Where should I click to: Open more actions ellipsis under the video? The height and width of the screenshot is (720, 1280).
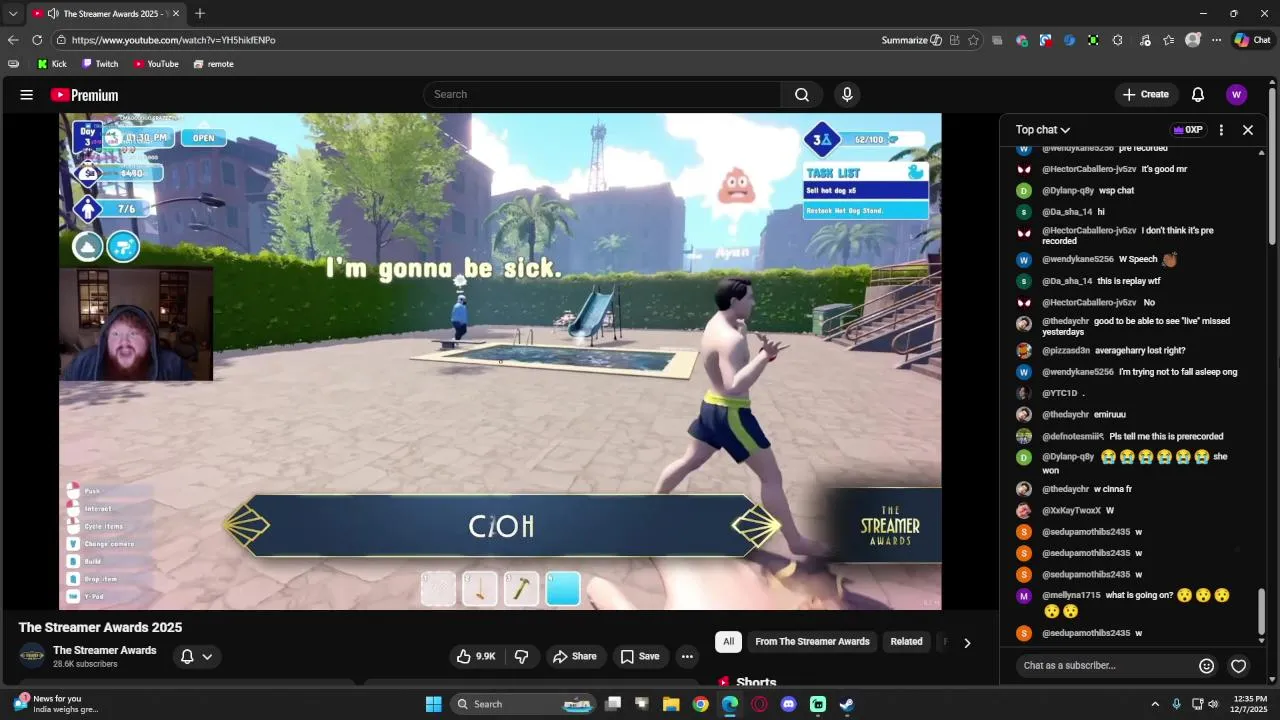(x=687, y=656)
